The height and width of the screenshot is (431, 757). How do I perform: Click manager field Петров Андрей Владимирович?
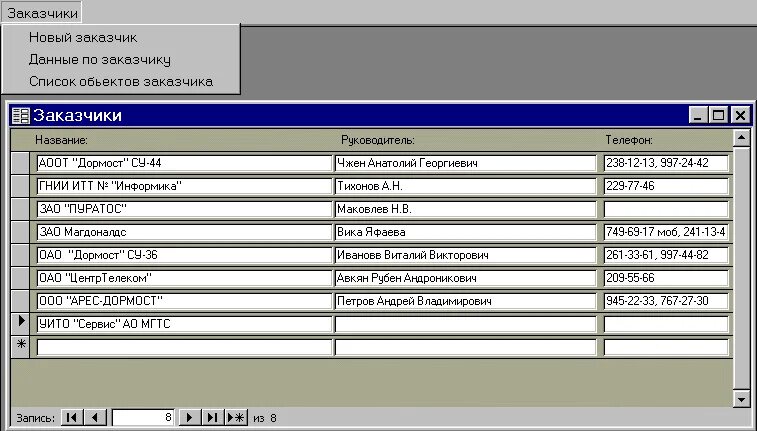465,301
